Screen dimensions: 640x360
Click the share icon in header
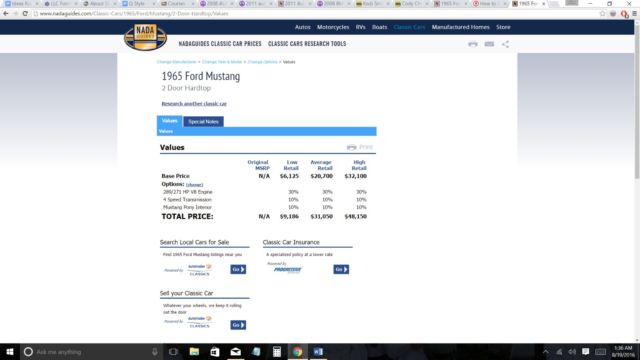click(505, 44)
